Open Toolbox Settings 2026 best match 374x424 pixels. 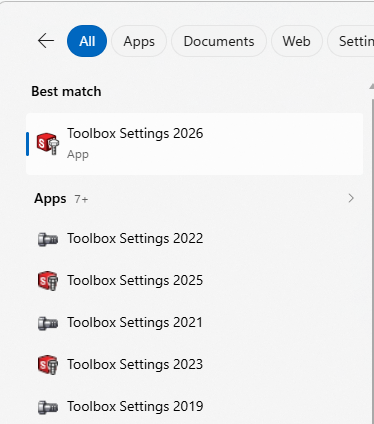pos(195,144)
